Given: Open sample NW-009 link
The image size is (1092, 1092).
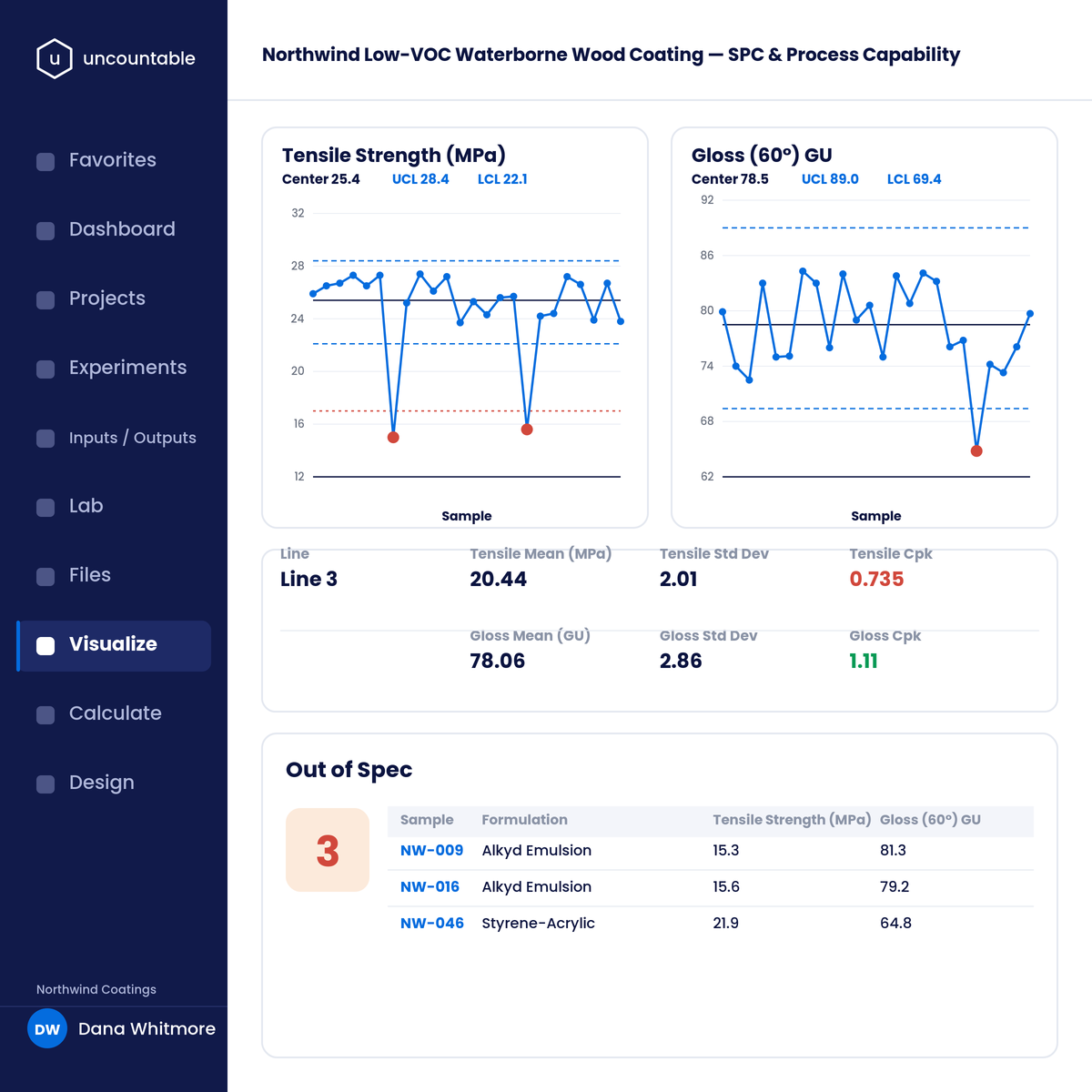Looking at the screenshot, I should point(431,850).
